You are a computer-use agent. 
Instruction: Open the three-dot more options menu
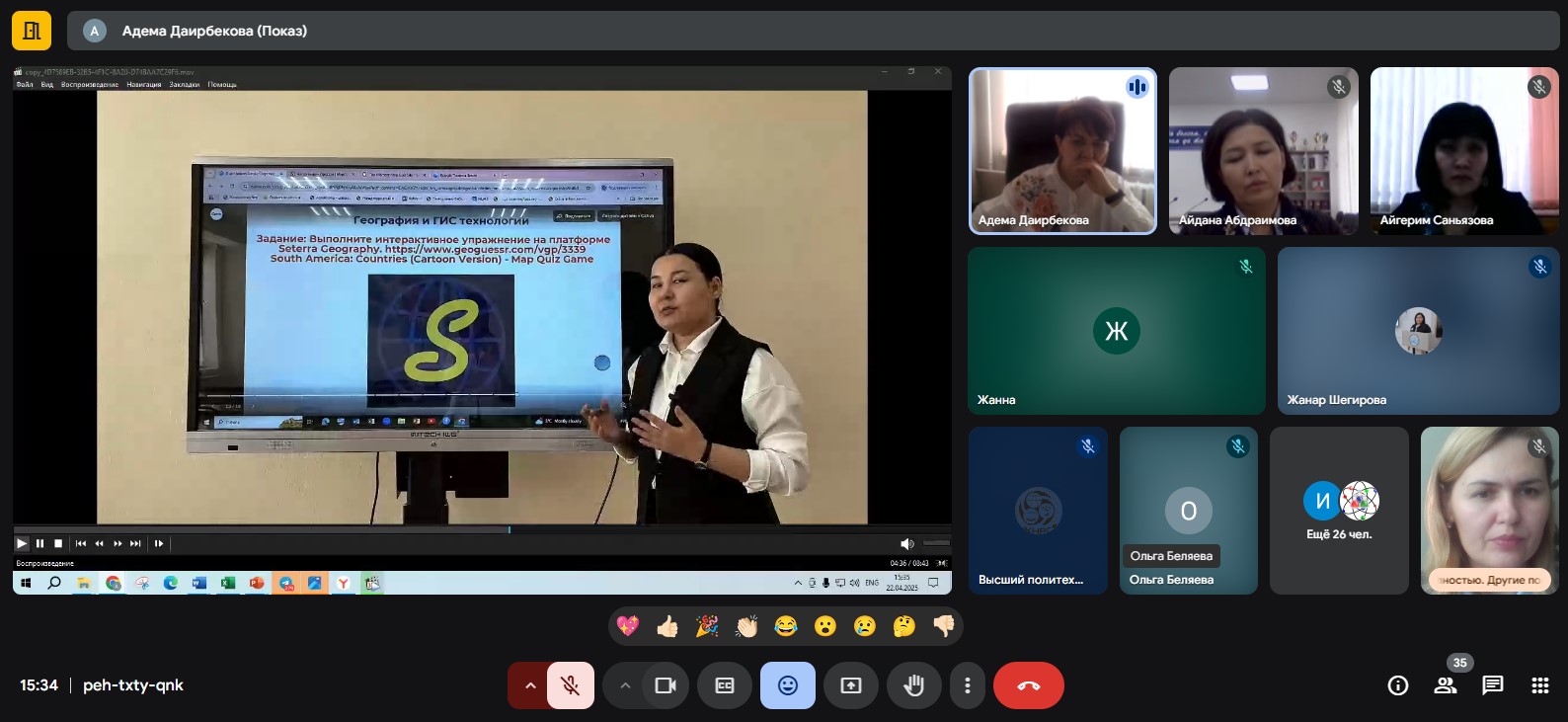click(968, 685)
